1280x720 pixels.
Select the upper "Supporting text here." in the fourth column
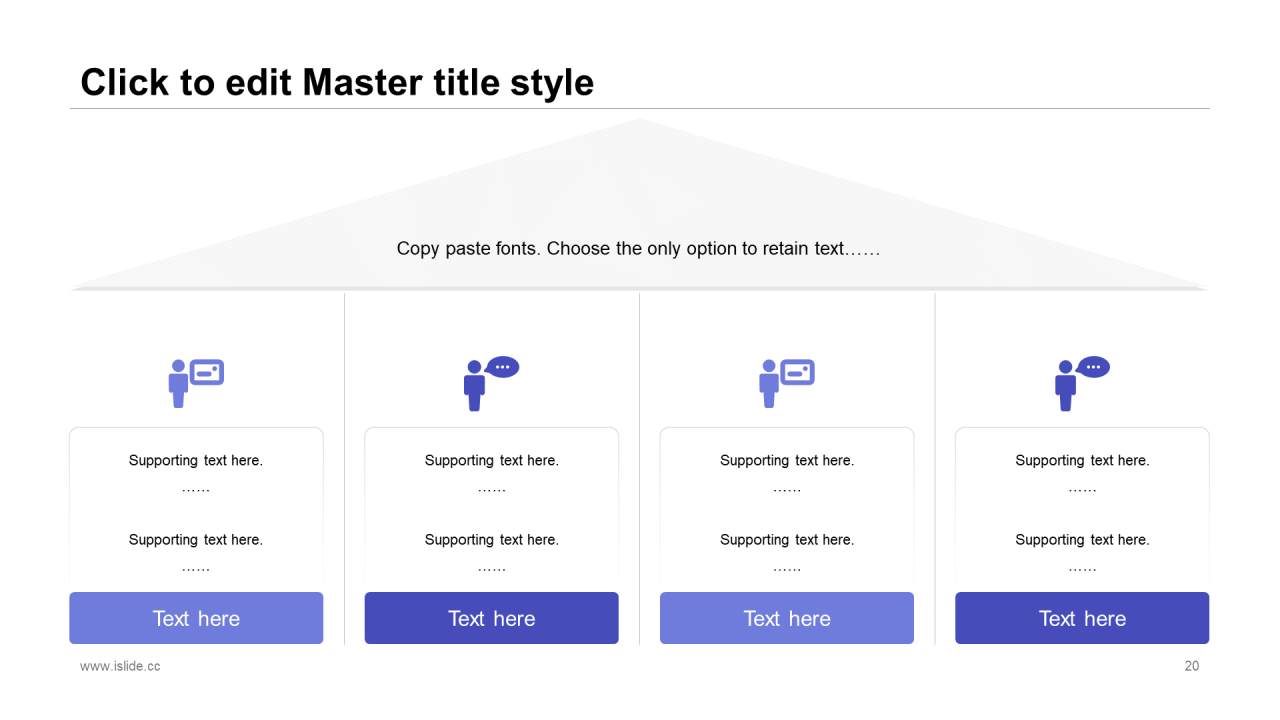1082,461
